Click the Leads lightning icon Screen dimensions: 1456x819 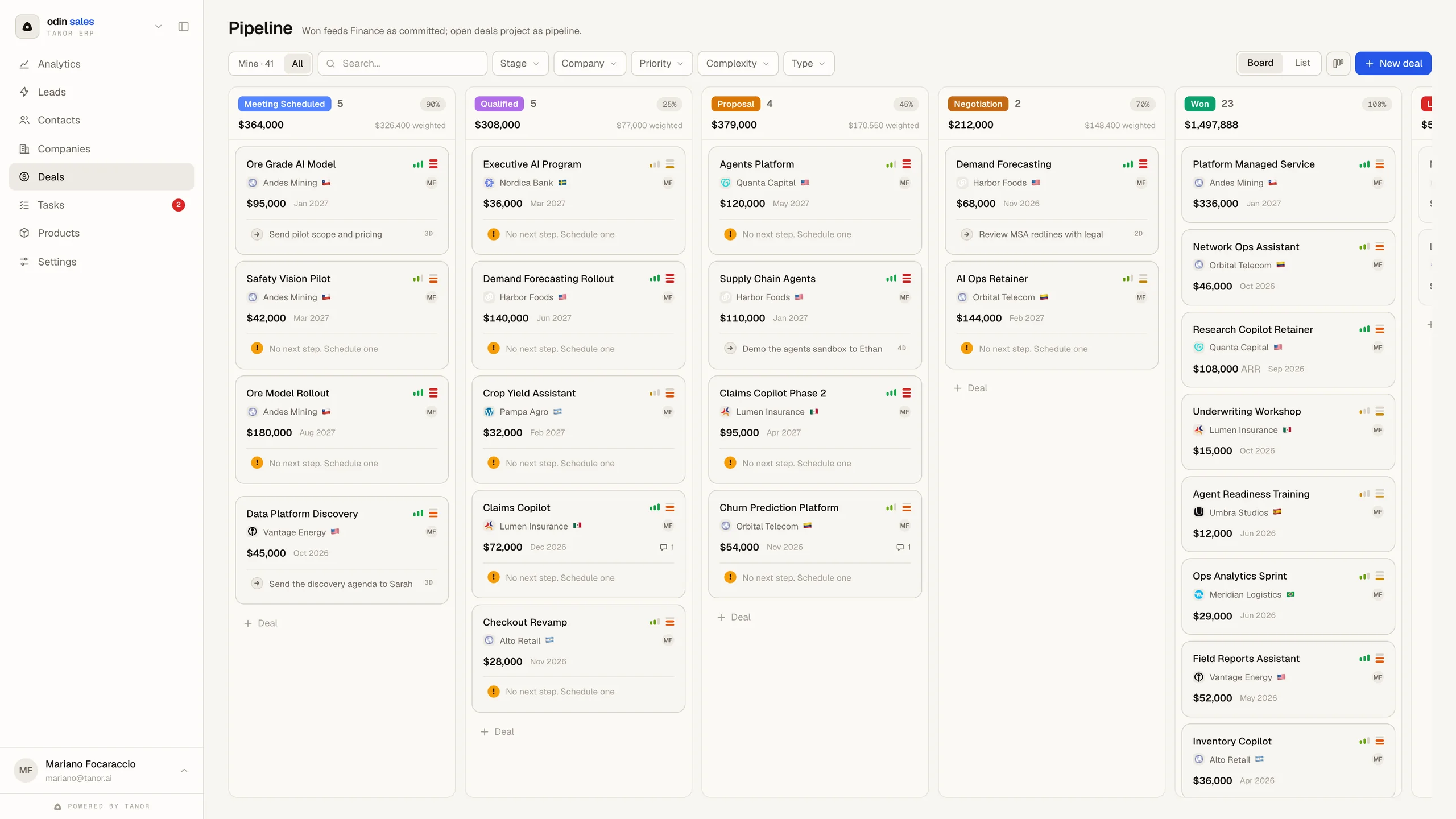(x=24, y=92)
